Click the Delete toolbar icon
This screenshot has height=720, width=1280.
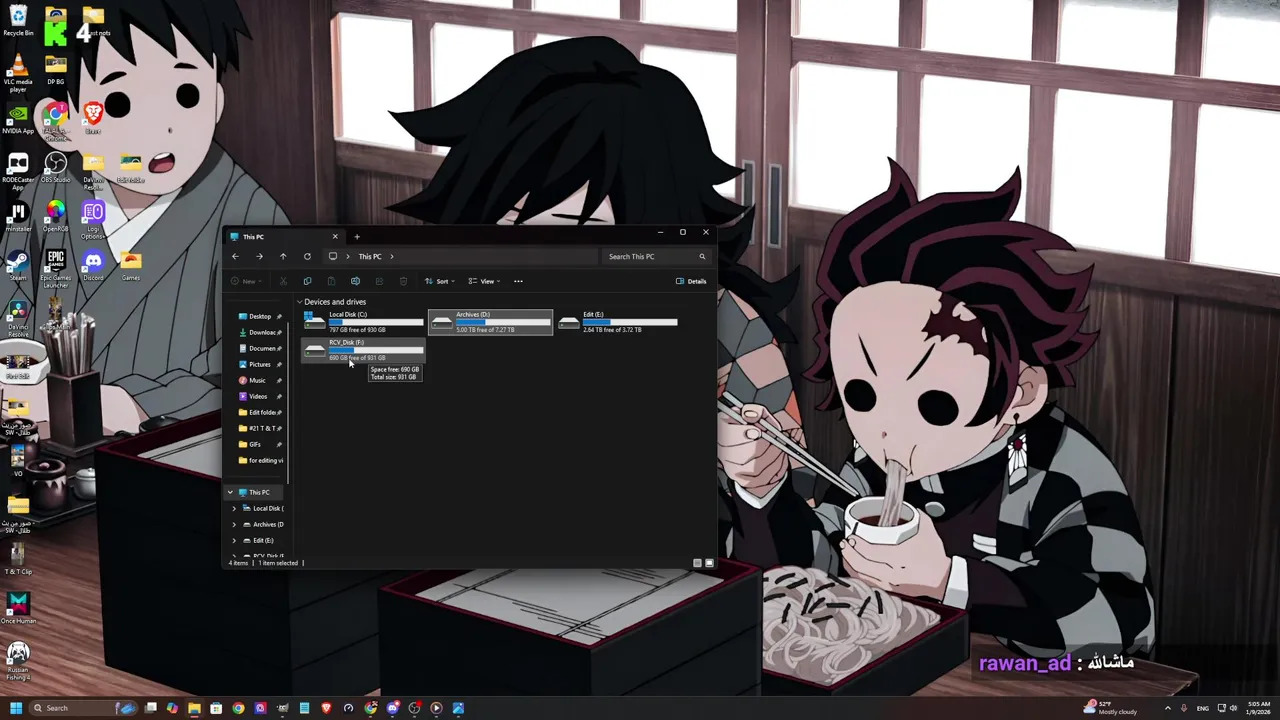pyautogui.click(x=403, y=281)
